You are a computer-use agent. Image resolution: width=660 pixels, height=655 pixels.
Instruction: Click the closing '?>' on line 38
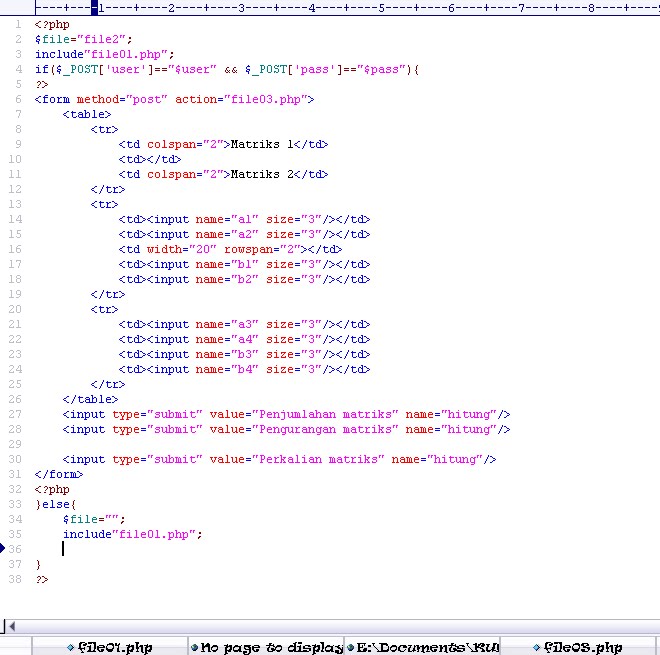[x=42, y=579]
